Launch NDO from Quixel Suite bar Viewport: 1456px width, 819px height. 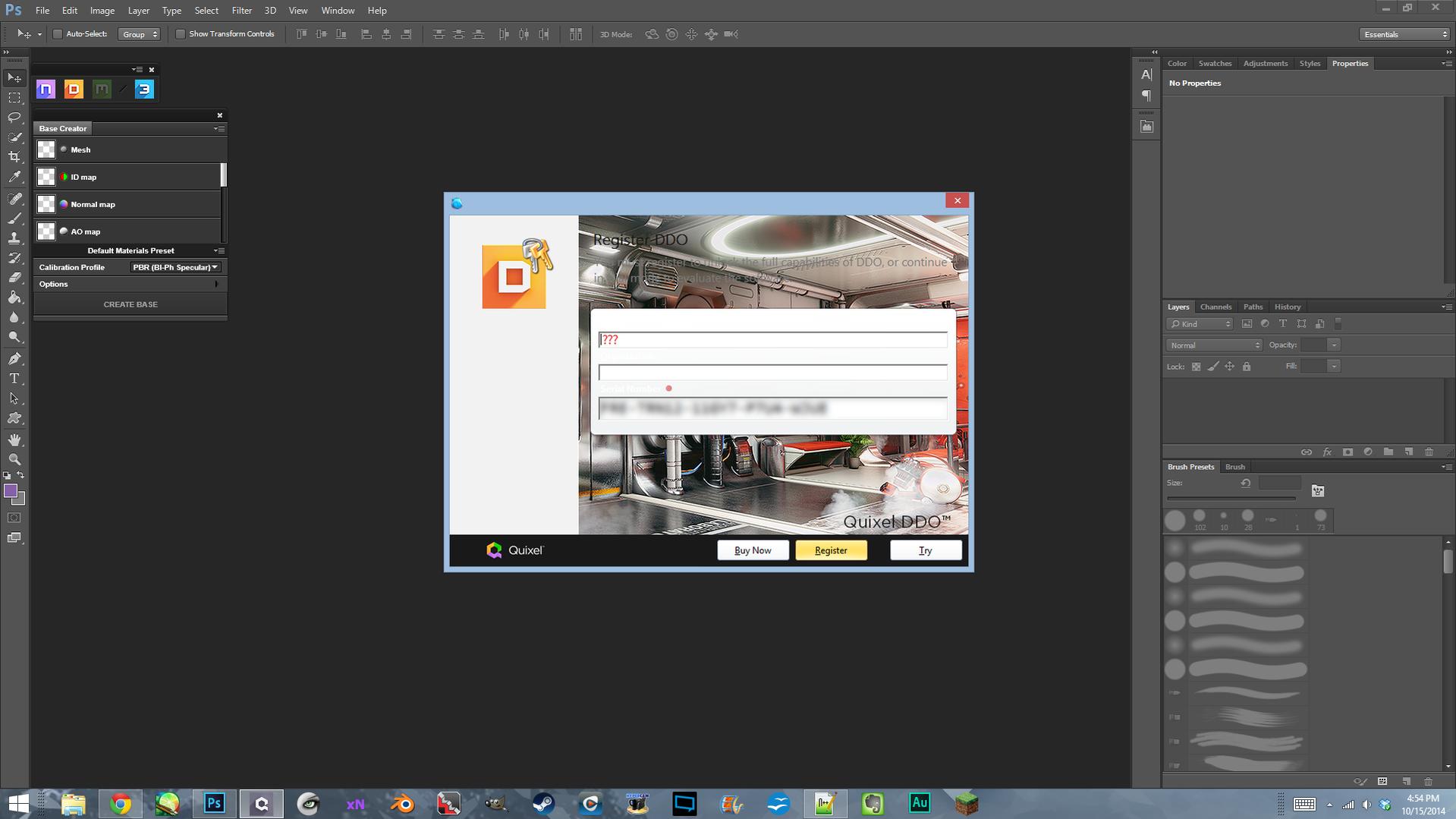(46, 90)
